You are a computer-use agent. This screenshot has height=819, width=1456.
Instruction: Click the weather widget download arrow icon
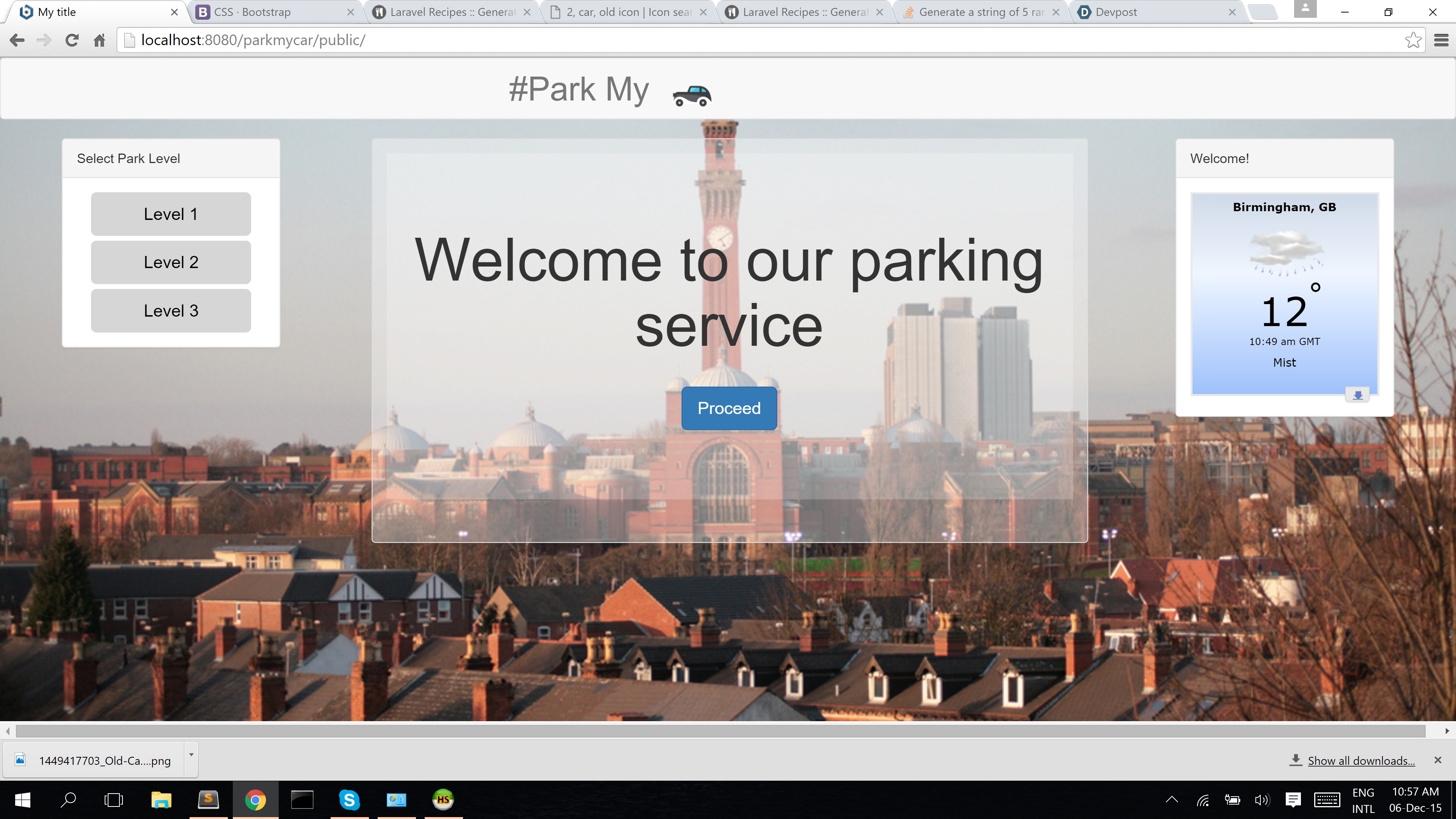pos(1358,395)
